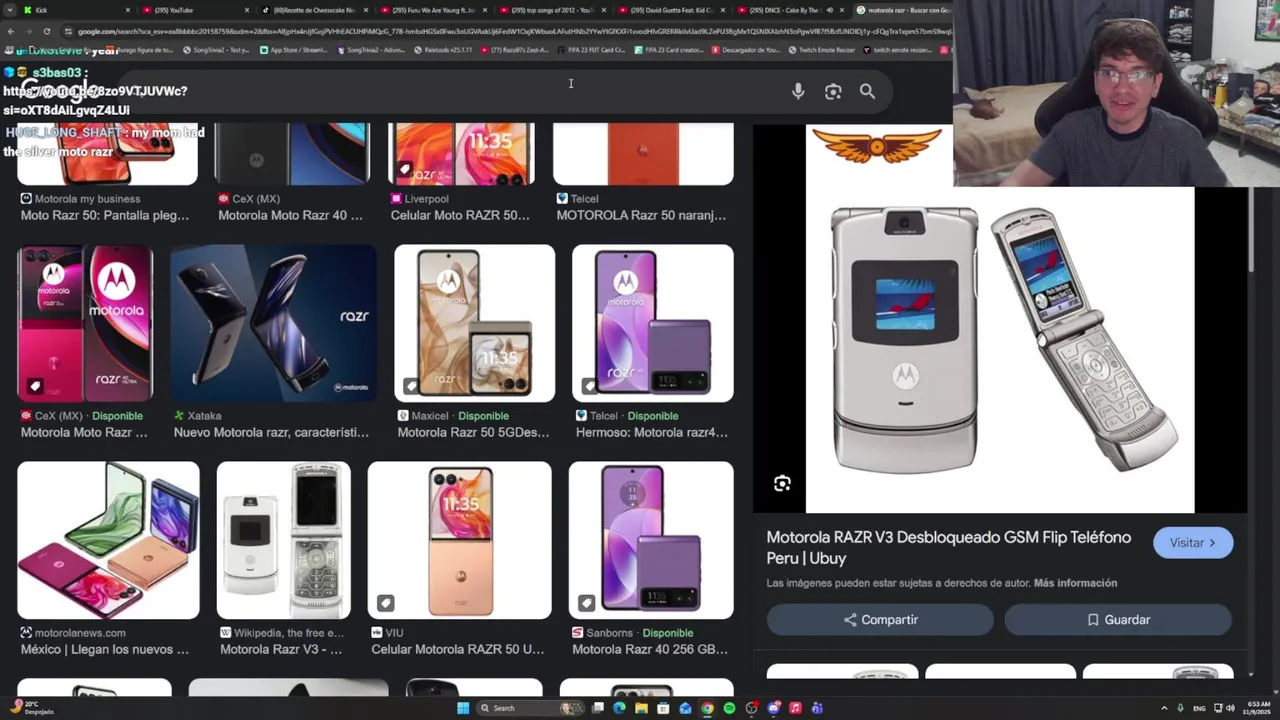
Task: Show hidden system tray icons chevron
Action: [x=1164, y=708]
